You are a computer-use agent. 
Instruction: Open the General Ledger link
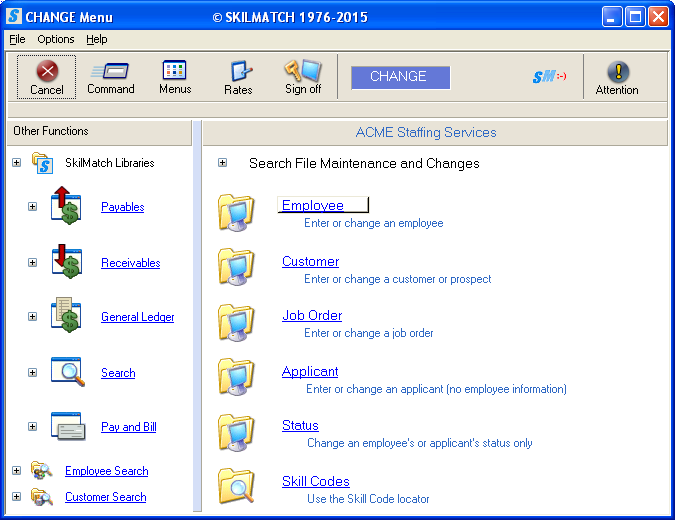click(137, 317)
